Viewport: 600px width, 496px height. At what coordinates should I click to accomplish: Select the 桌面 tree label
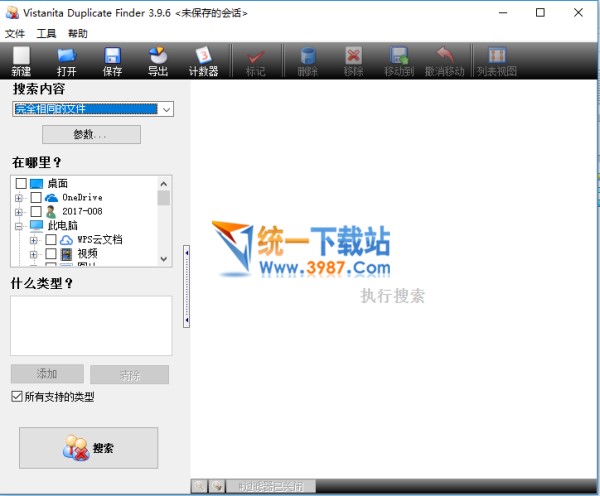(57, 183)
